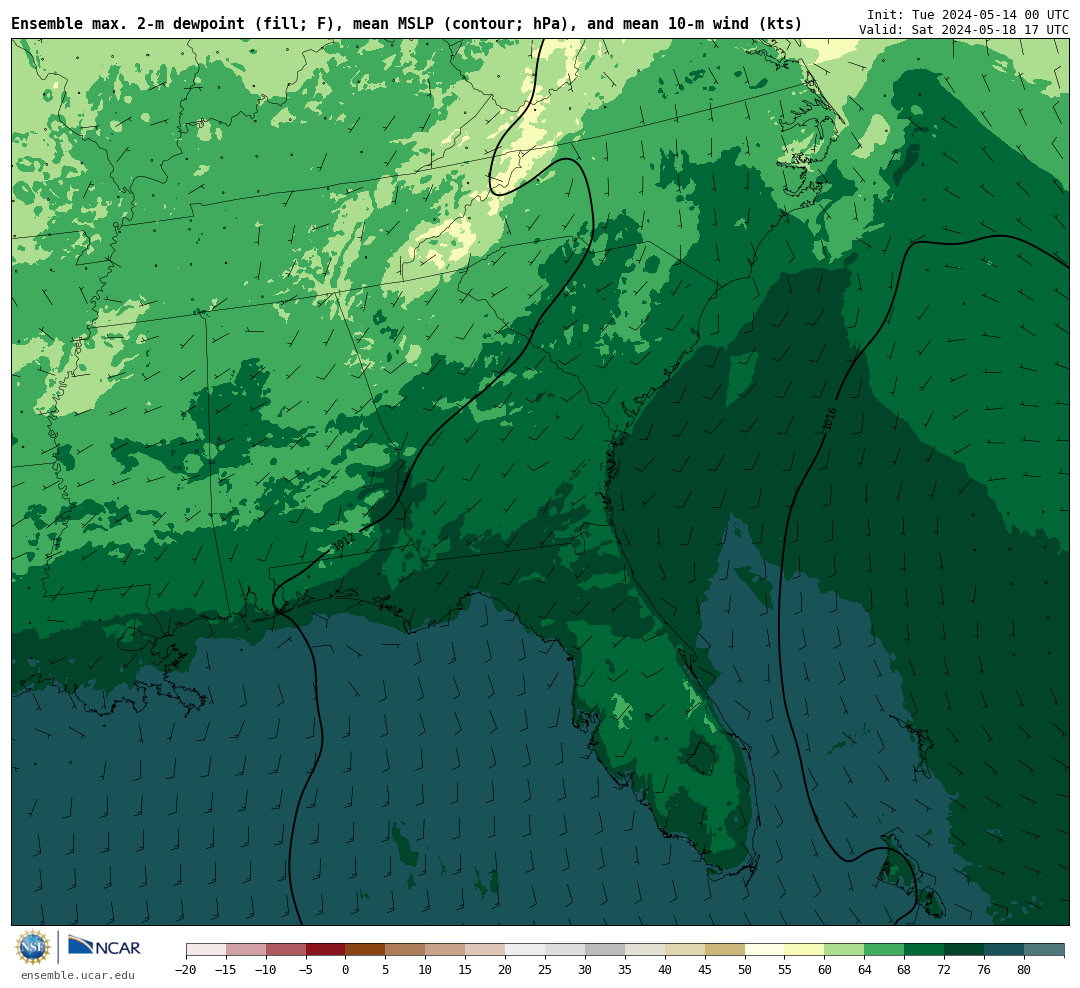Viewport: 1080px width, 988px height.
Task: Pick the pale pink swatch between -20 and -15
Action: coord(206,951)
